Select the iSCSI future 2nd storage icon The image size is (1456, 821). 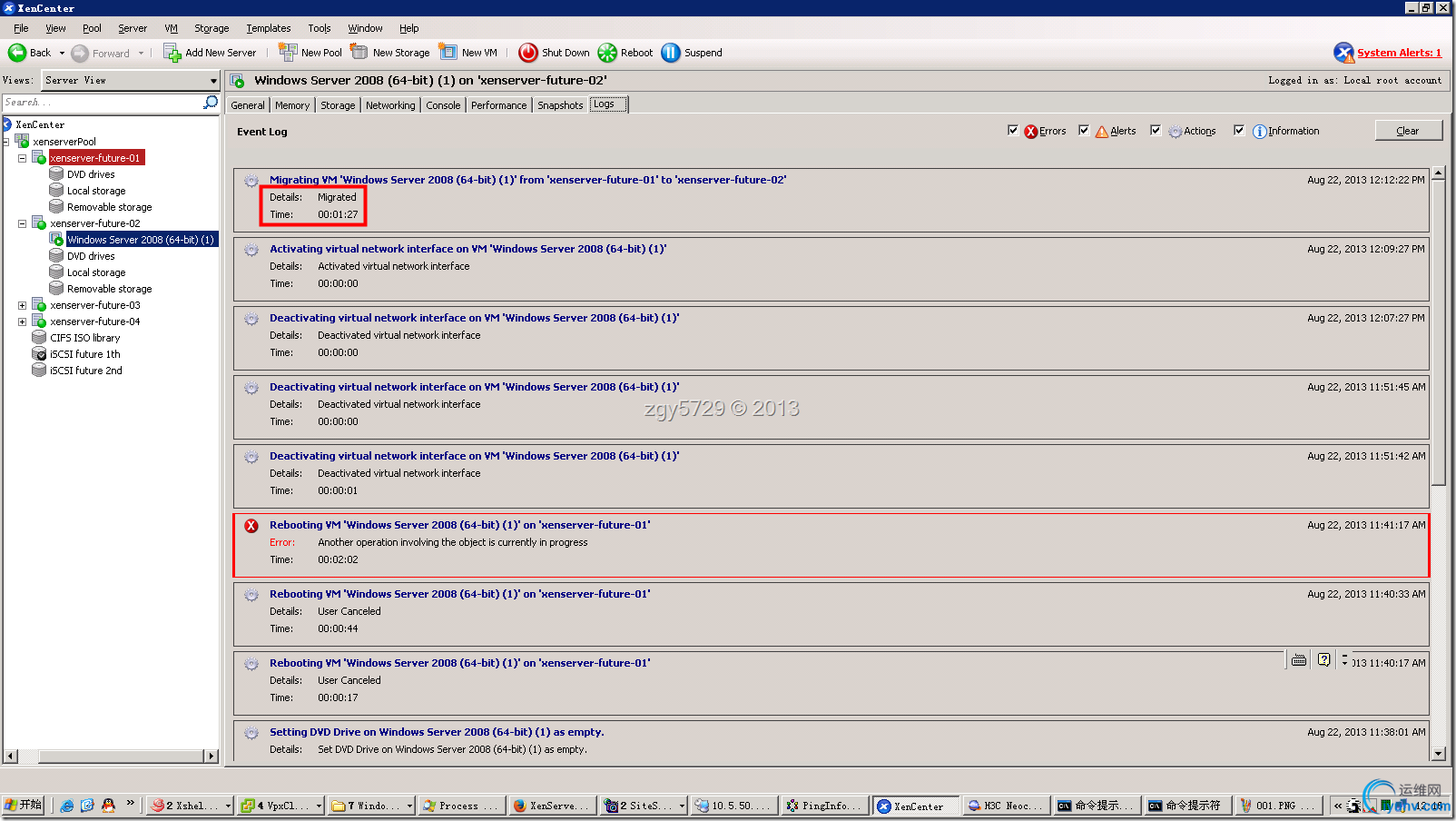tap(39, 370)
